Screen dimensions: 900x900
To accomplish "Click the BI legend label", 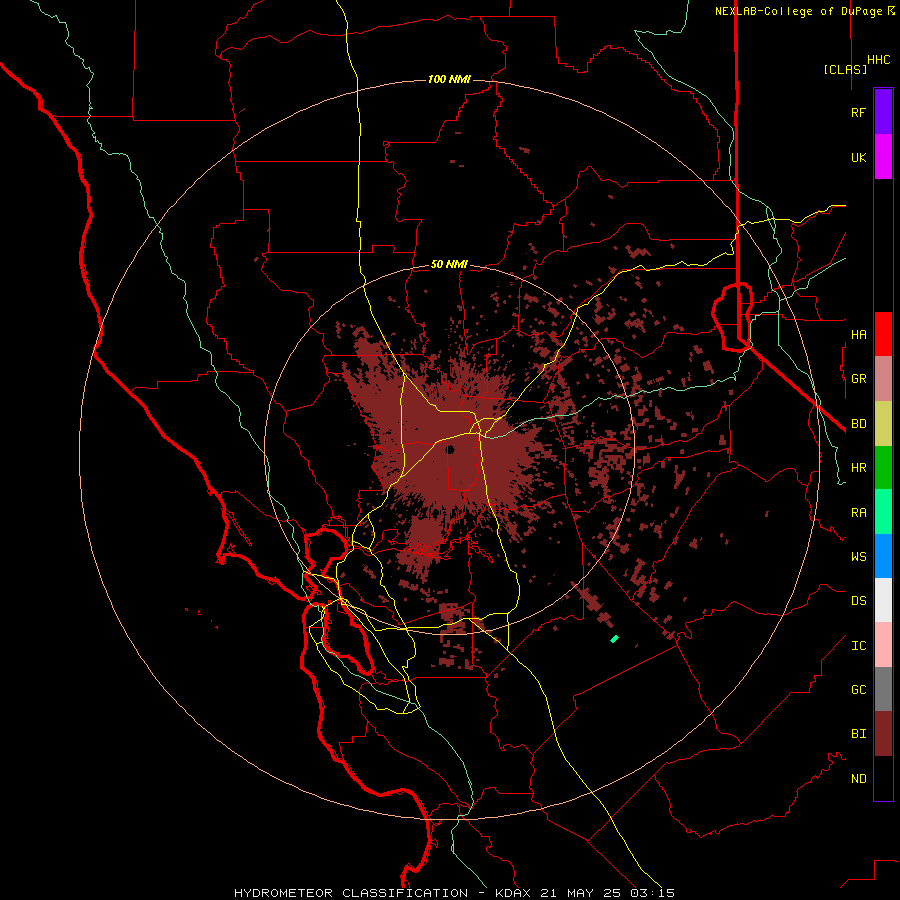I will (x=858, y=734).
